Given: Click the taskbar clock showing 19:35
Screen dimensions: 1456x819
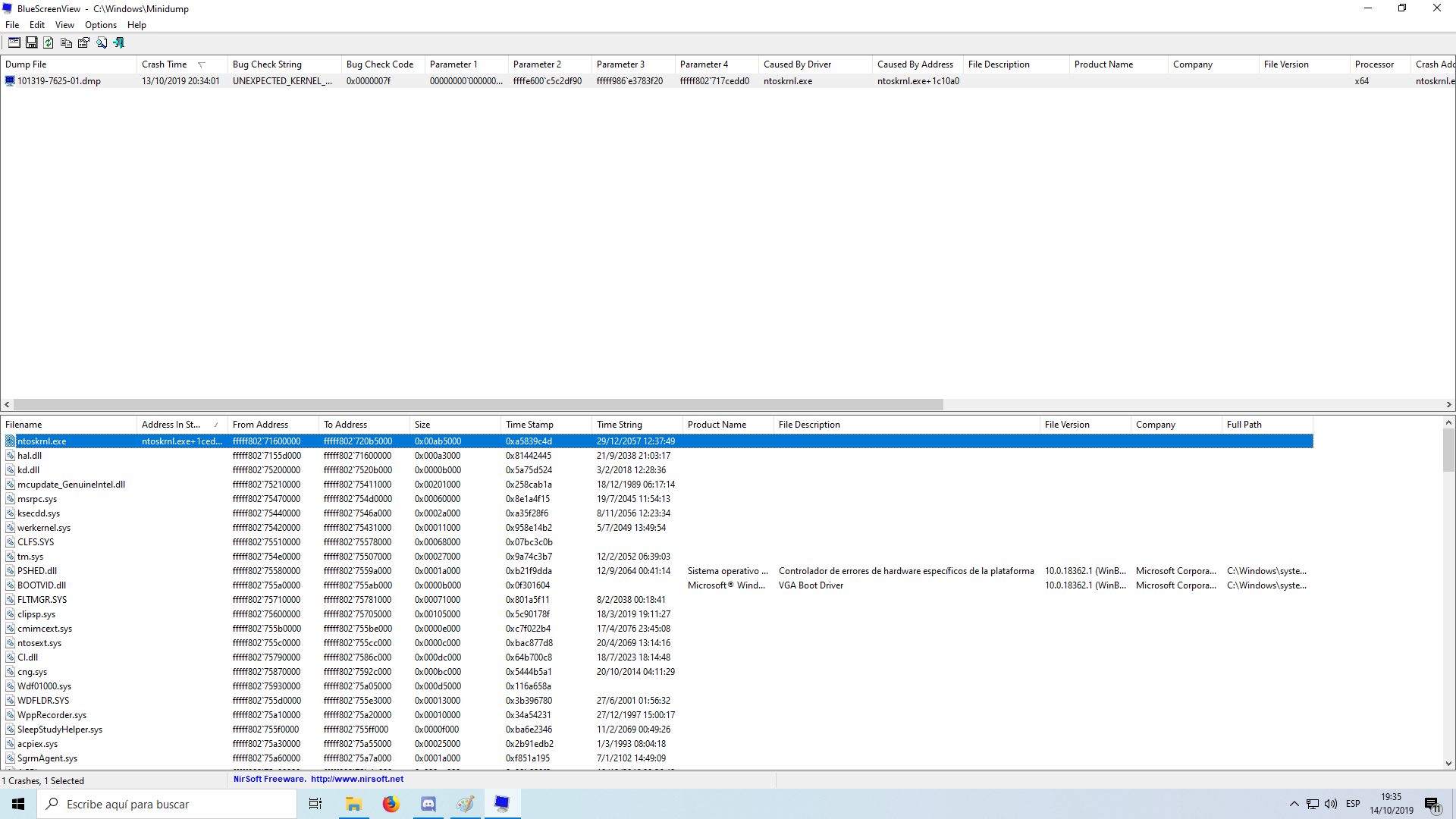Looking at the screenshot, I should click(1391, 804).
